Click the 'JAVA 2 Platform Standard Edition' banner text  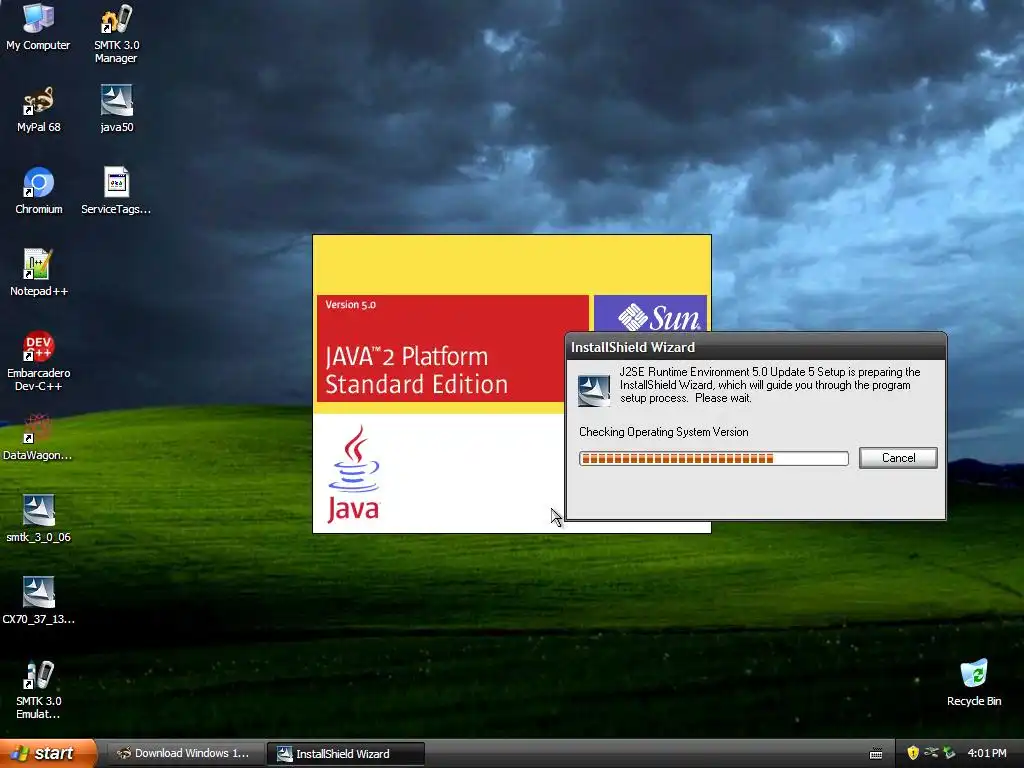(416, 370)
